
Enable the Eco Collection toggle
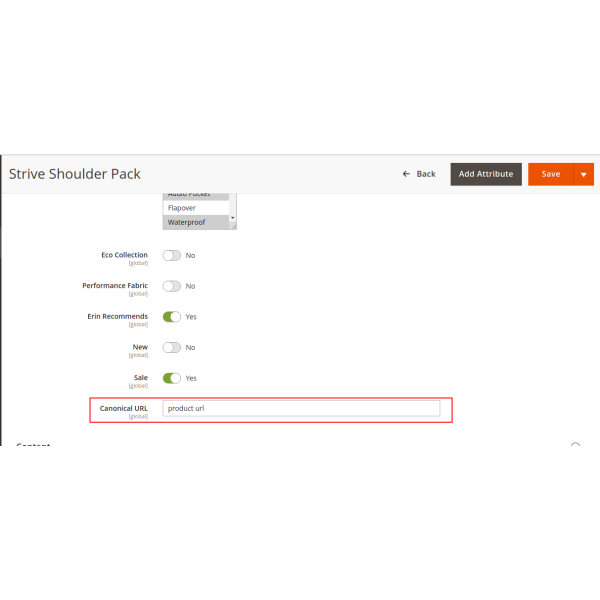tap(172, 255)
